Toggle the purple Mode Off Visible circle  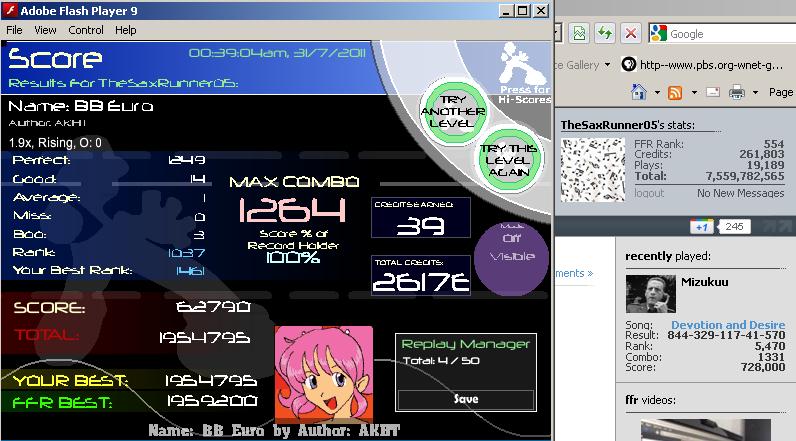pos(512,258)
